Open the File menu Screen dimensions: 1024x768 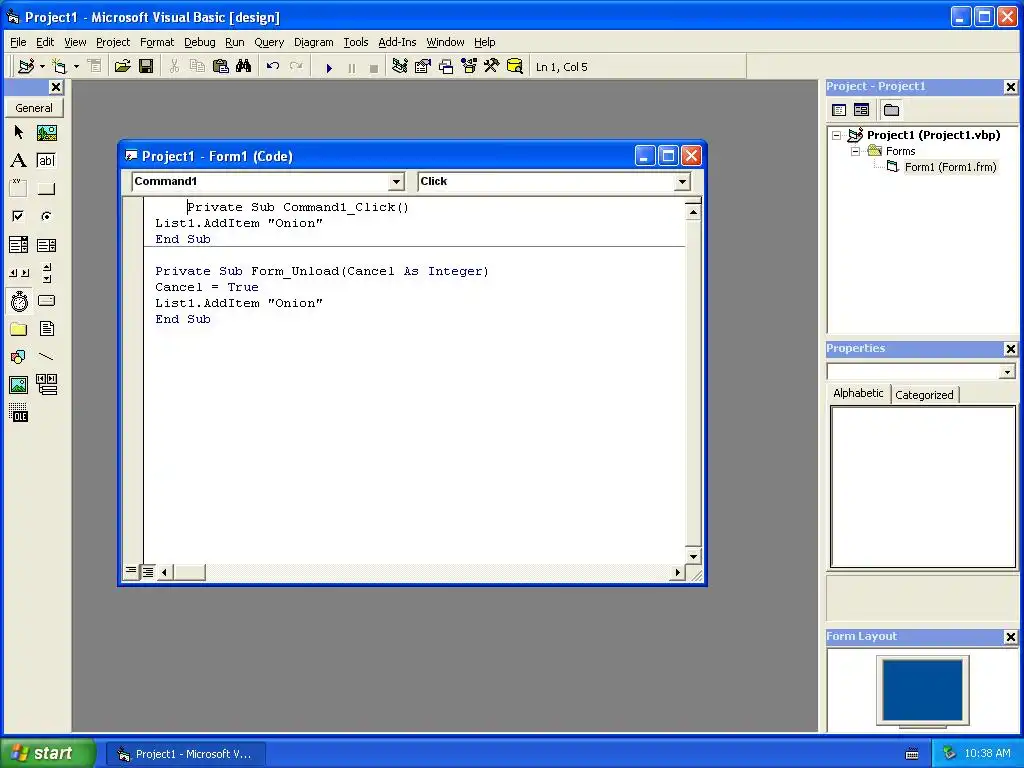point(18,42)
